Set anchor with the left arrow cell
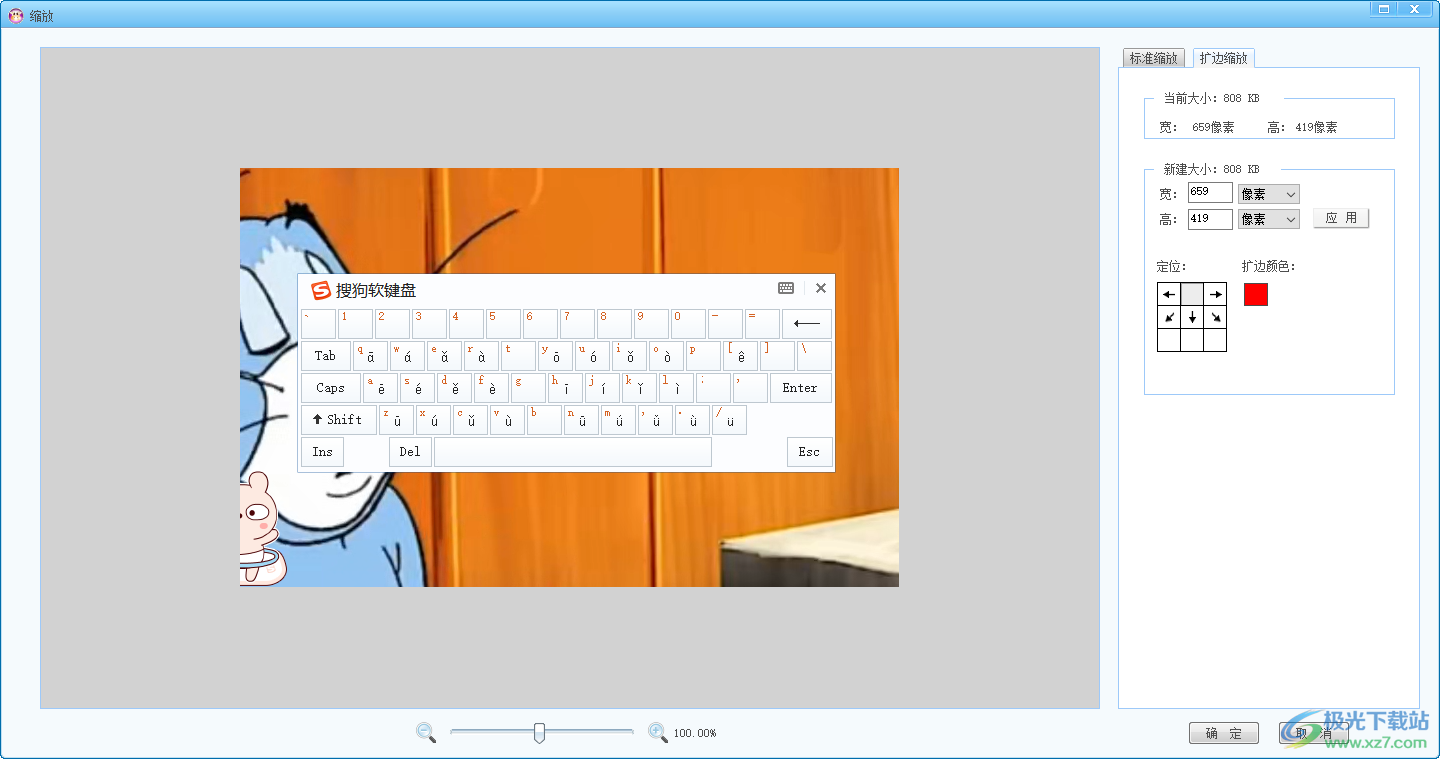The width and height of the screenshot is (1440, 759). coord(1169,294)
